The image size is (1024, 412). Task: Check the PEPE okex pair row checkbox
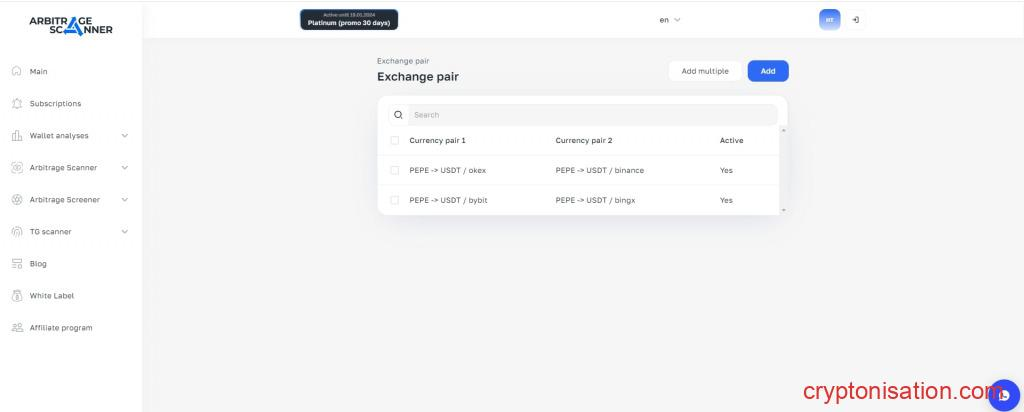395,170
